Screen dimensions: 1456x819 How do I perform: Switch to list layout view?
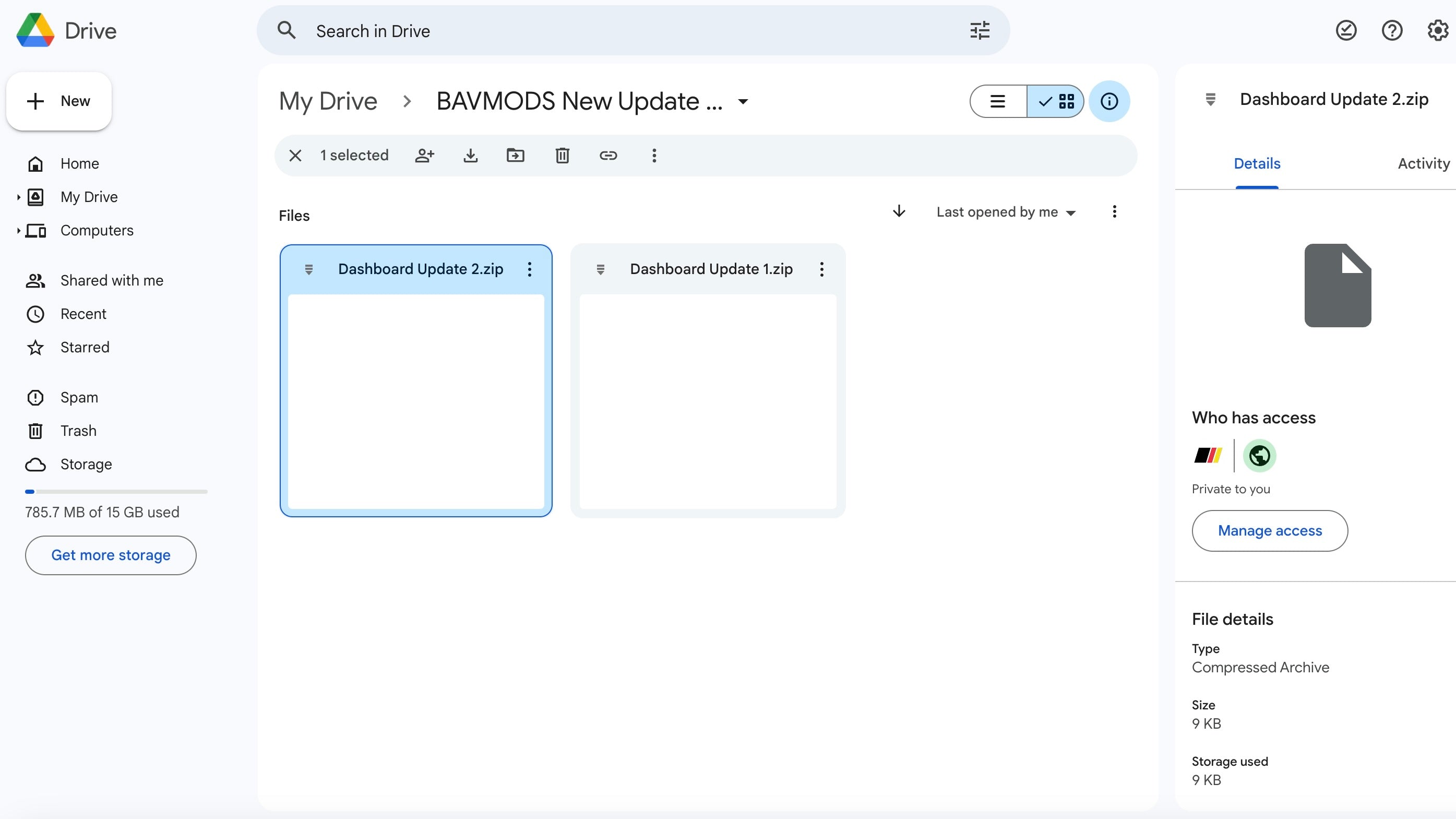[x=998, y=101]
